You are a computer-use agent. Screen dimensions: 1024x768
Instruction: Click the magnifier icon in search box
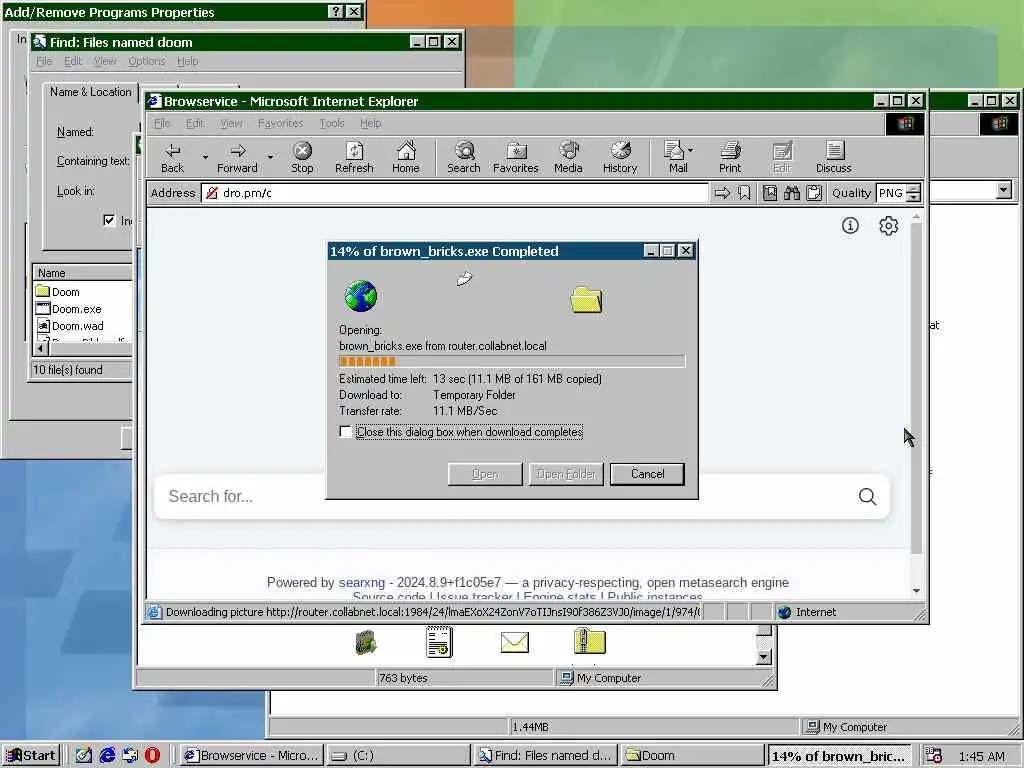[867, 496]
